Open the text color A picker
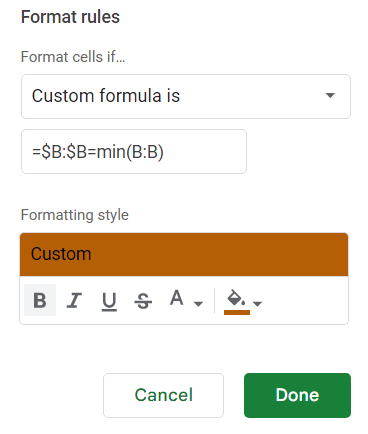This screenshot has width=368, height=434. 177,298
